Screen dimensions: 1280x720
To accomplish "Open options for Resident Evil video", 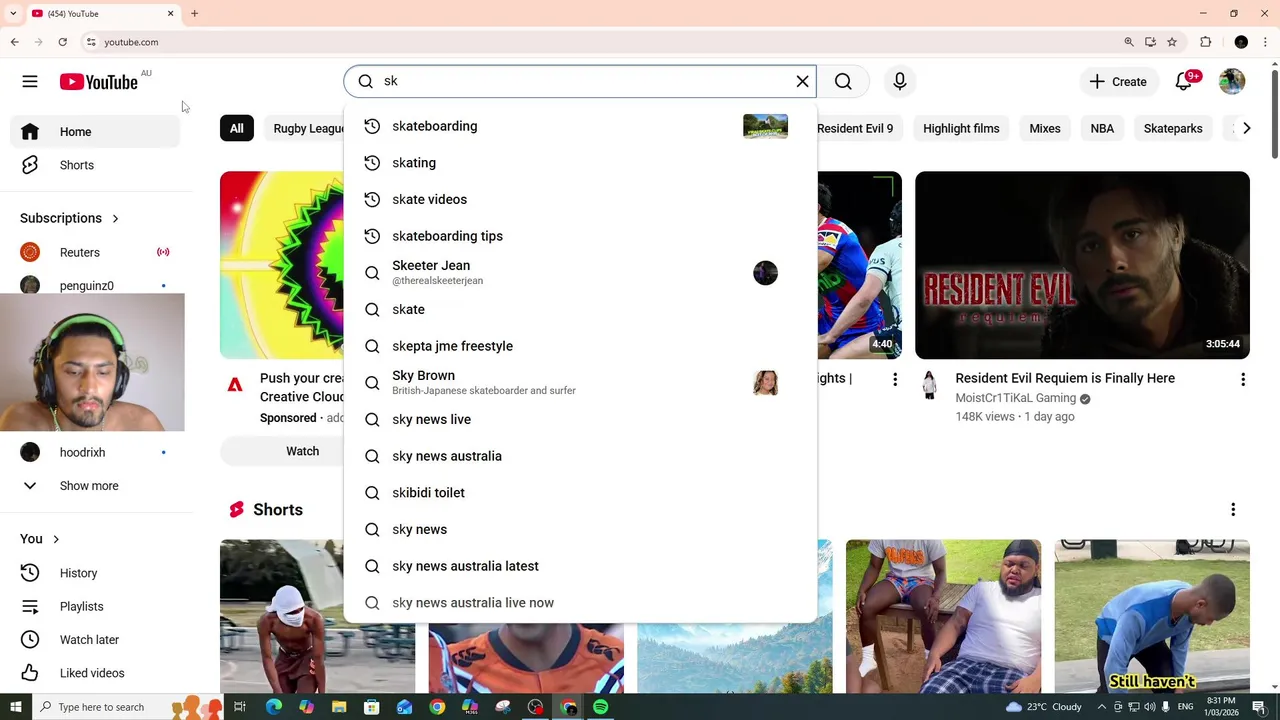I will [1243, 380].
